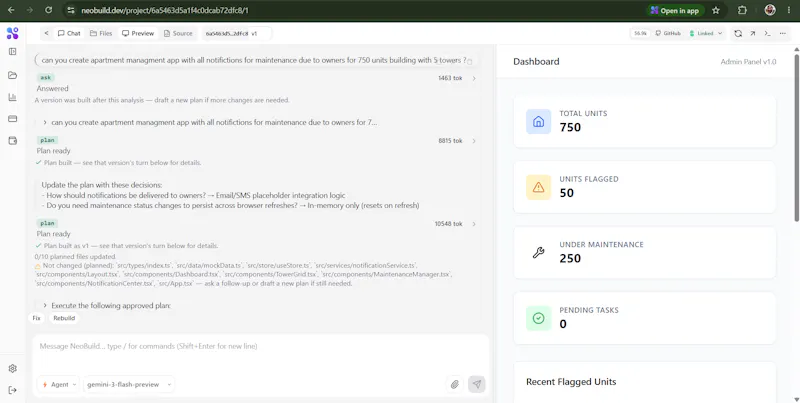Click the Rebuild button
Viewport: 800px width, 403px height.
[64, 318]
